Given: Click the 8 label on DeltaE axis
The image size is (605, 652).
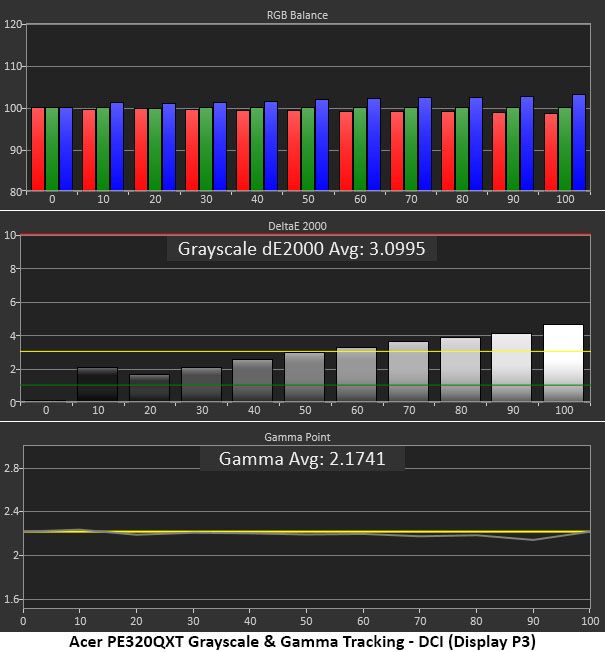Looking at the screenshot, I should (x=13, y=269).
